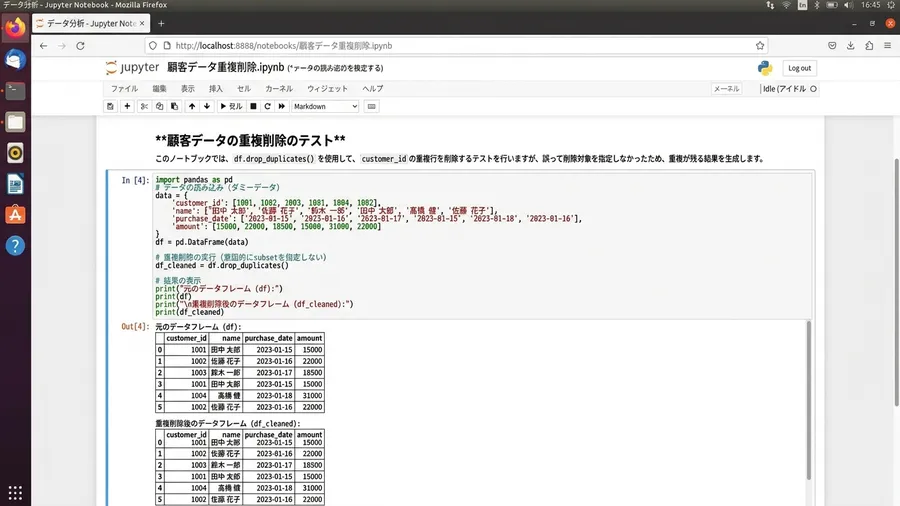This screenshot has width=900, height=506.
Task: Restart the kernel with circular arrow icon
Action: pyautogui.click(x=267, y=106)
